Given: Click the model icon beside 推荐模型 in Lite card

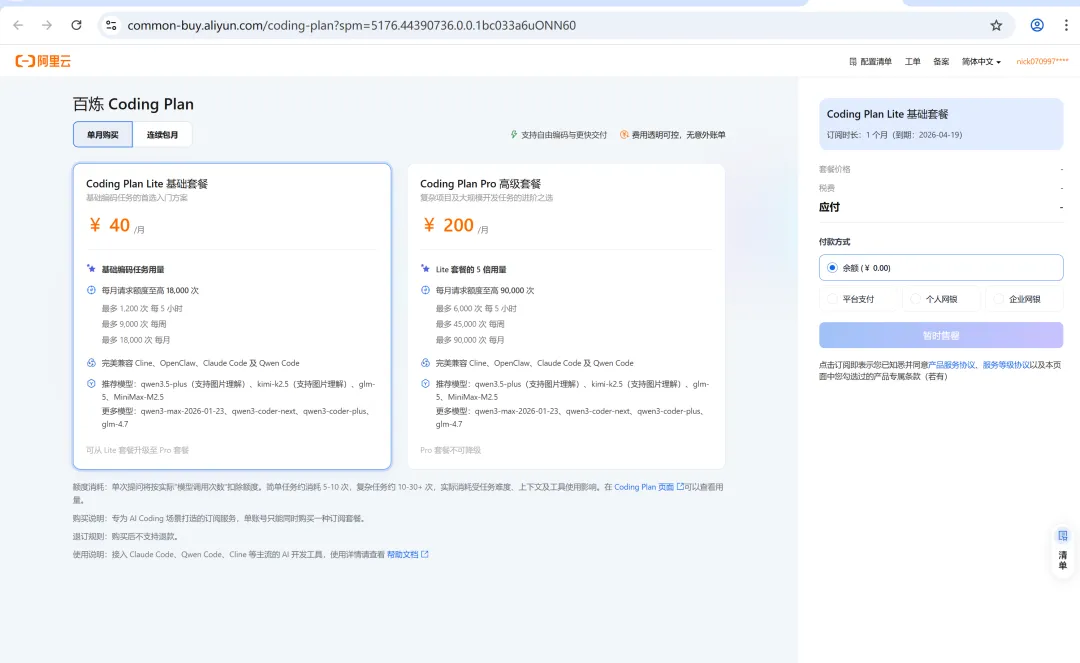Looking at the screenshot, I should [x=91, y=383].
